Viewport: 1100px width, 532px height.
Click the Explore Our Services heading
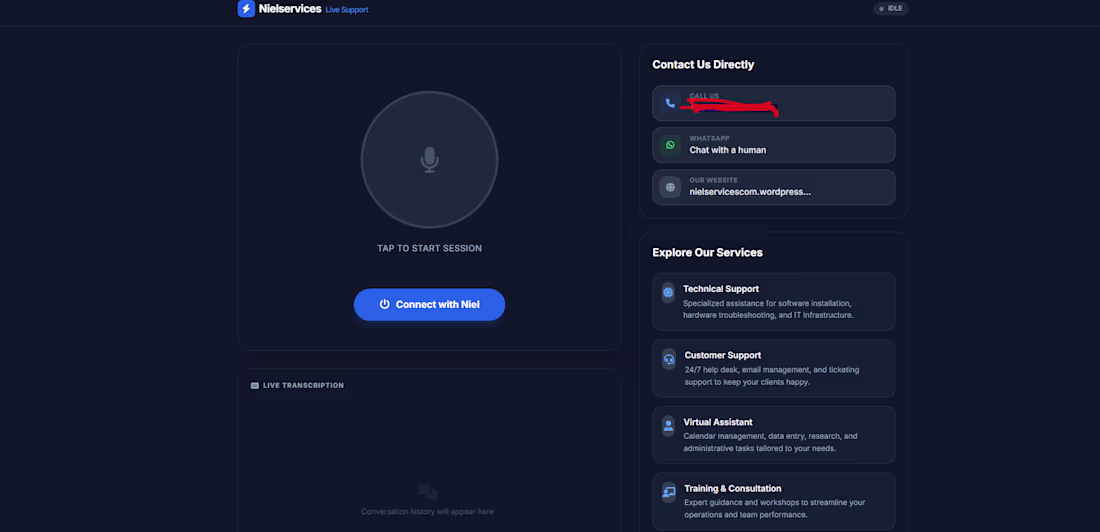(707, 252)
